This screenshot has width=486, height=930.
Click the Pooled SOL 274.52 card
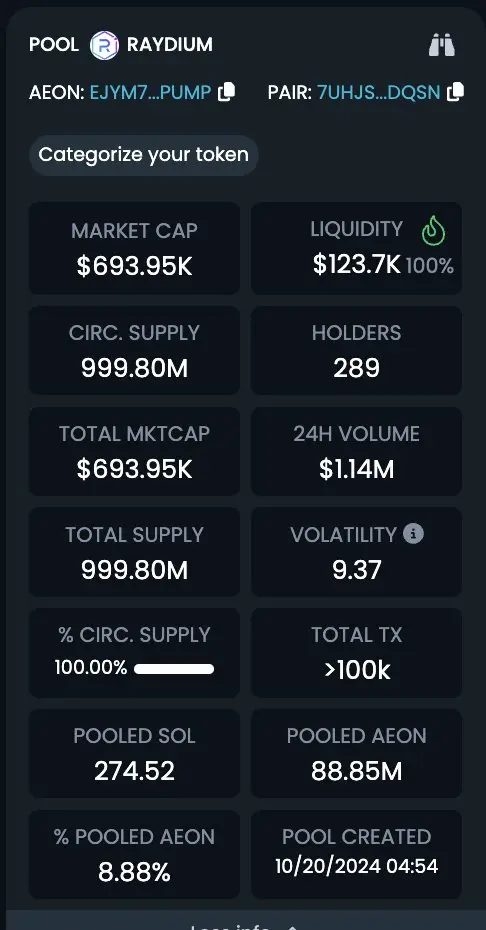tap(134, 753)
